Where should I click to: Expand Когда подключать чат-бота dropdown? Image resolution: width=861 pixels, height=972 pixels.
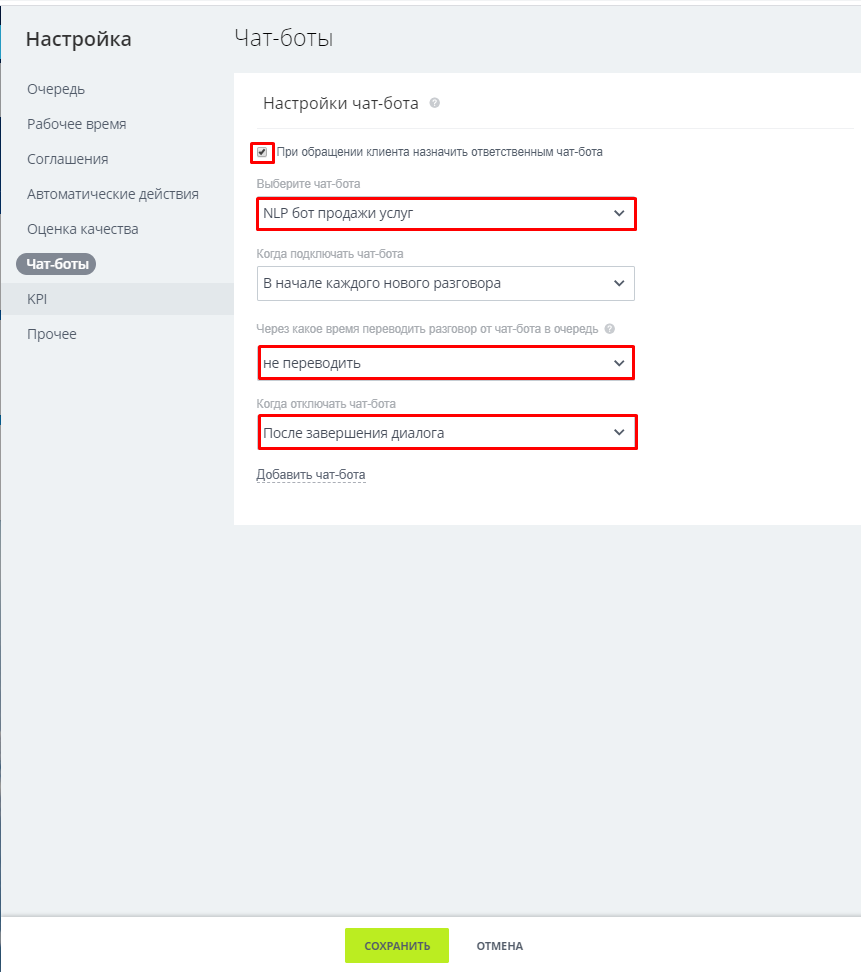pyautogui.click(x=446, y=283)
